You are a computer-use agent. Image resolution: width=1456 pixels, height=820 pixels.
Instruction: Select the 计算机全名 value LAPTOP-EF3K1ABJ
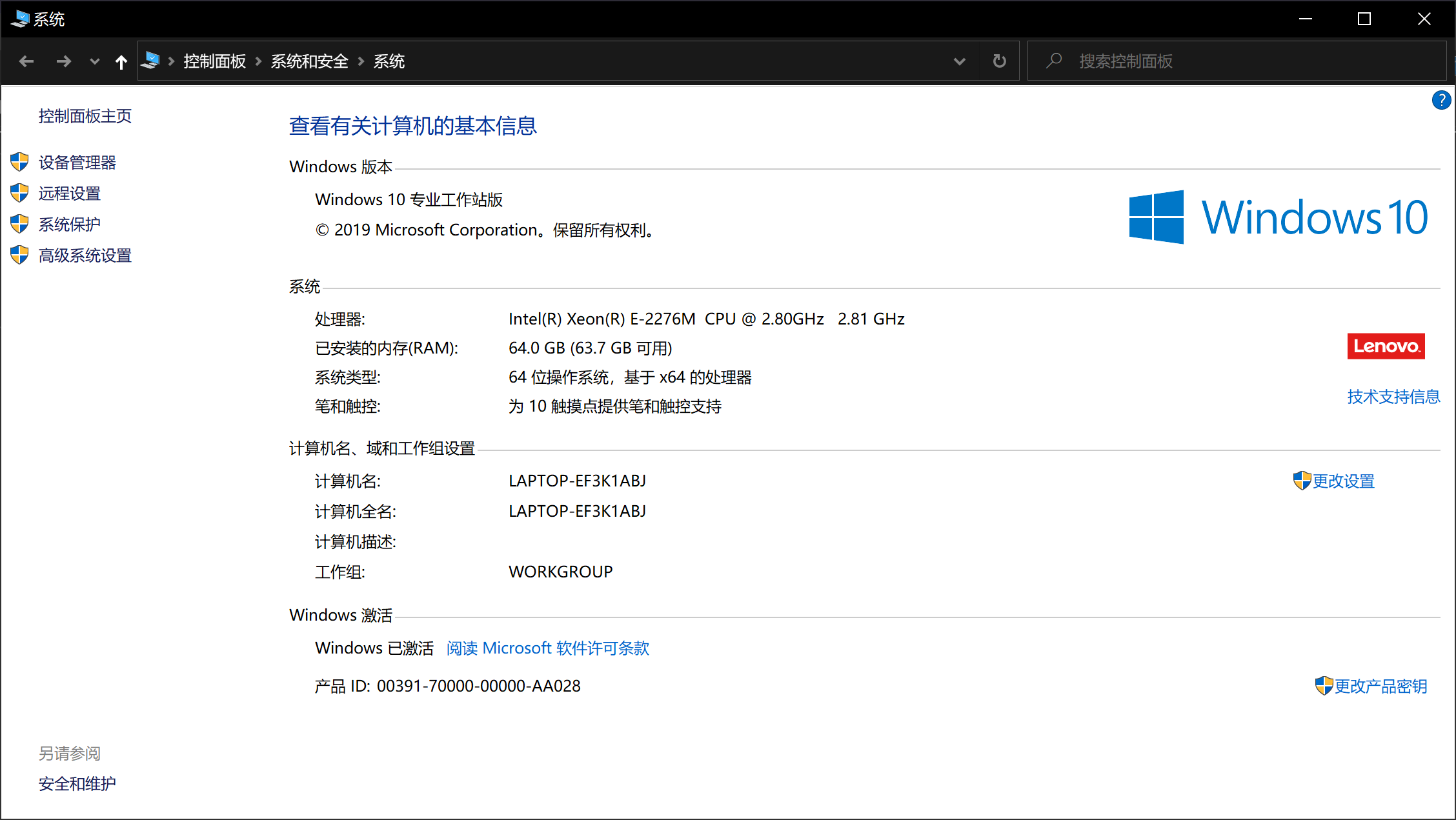click(578, 511)
